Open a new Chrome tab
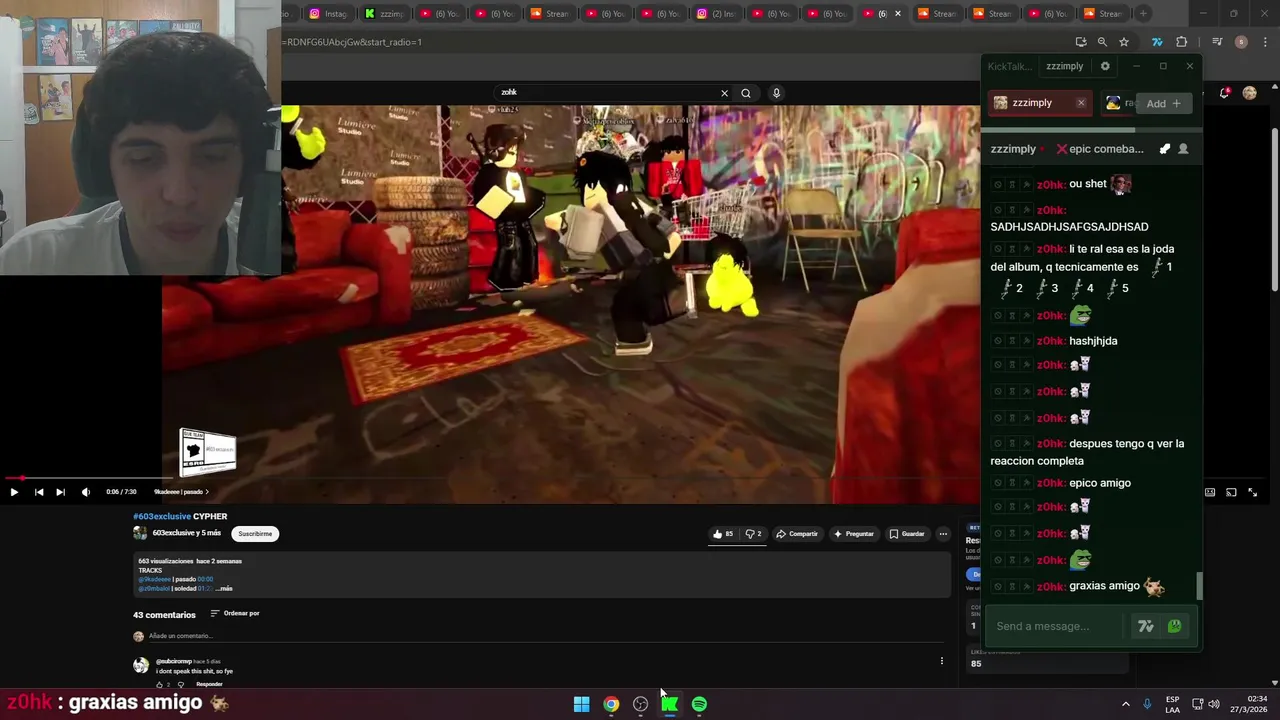Screen dimensions: 1280x720 (1143, 14)
